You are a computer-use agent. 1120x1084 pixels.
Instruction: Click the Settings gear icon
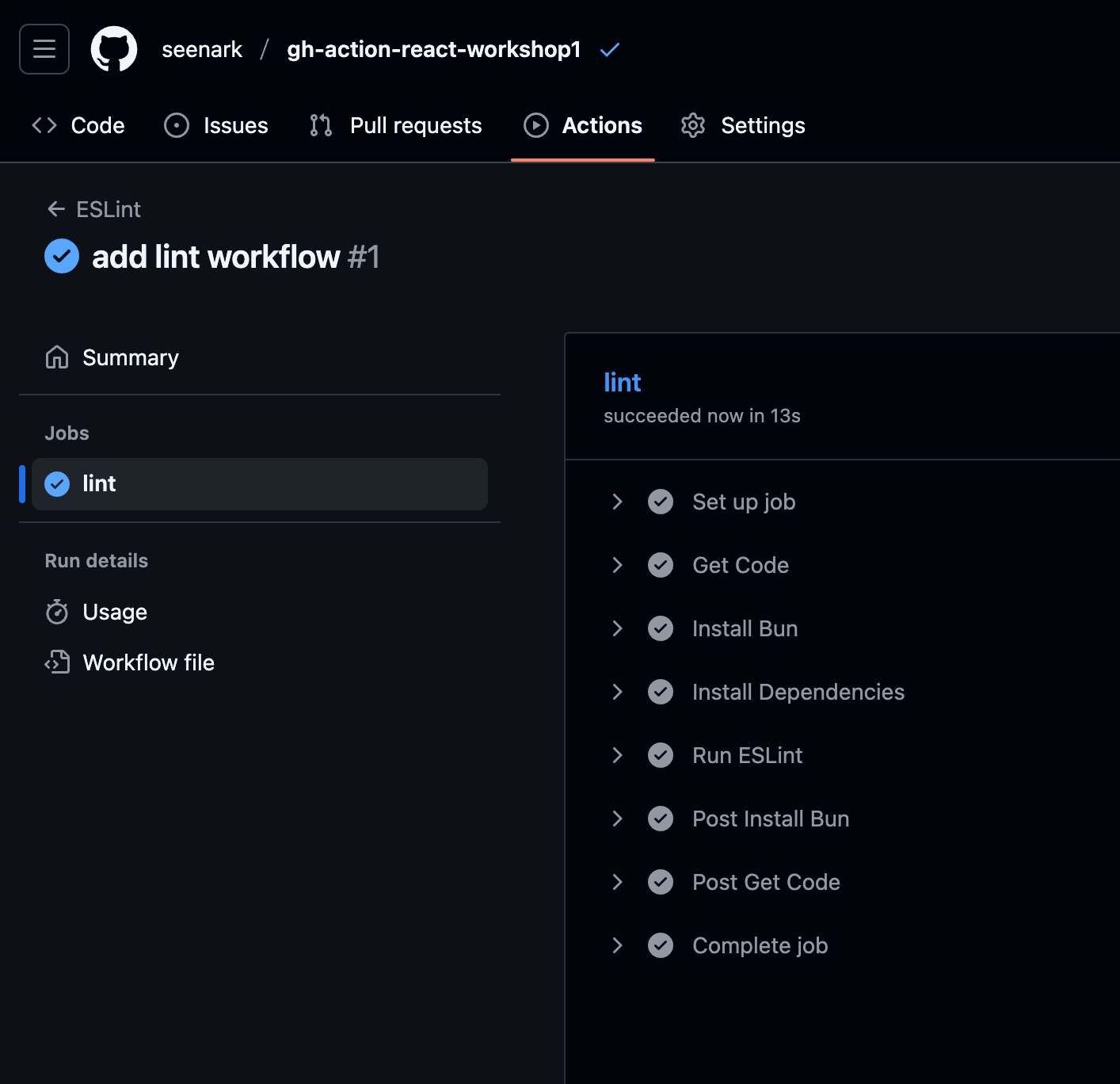point(693,125)
